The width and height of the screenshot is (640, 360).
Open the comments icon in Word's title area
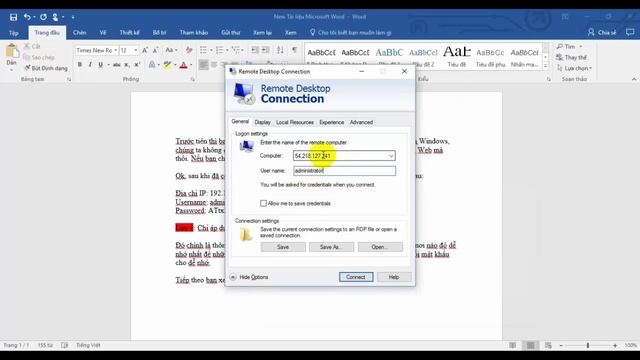pos(630,32)
